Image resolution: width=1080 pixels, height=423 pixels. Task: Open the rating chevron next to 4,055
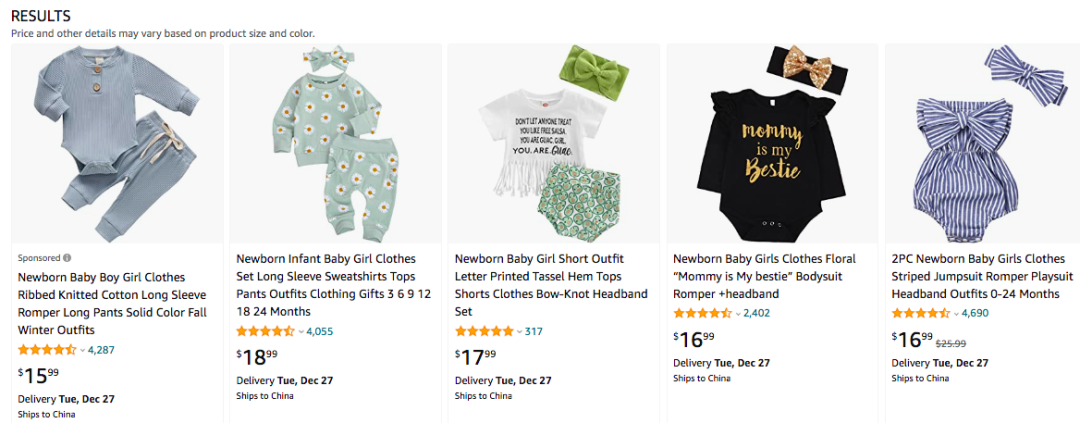(x=301, y=332)
